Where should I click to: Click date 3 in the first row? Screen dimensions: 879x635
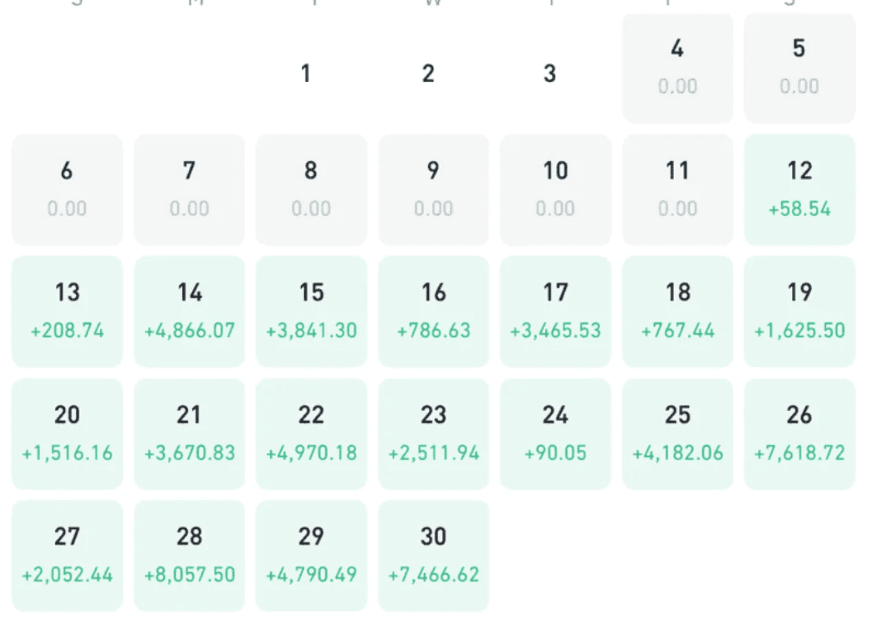coord(550,73)
